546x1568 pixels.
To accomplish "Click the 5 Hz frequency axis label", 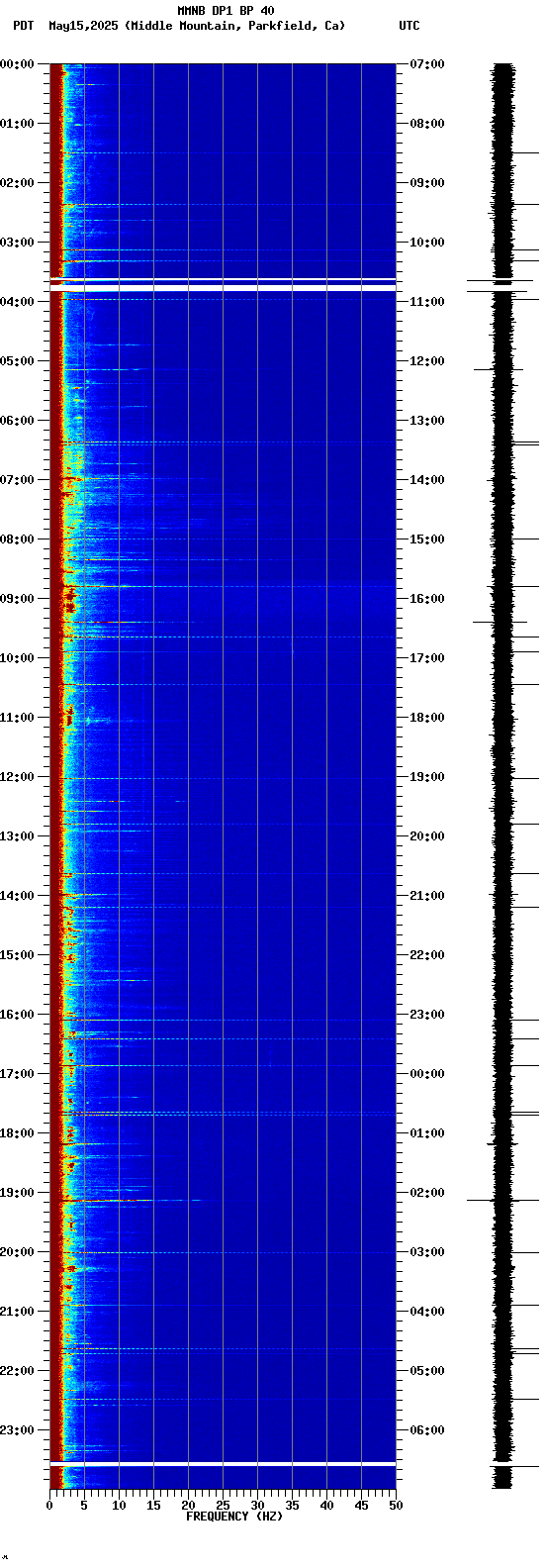I will click(x=84, y=1506).
